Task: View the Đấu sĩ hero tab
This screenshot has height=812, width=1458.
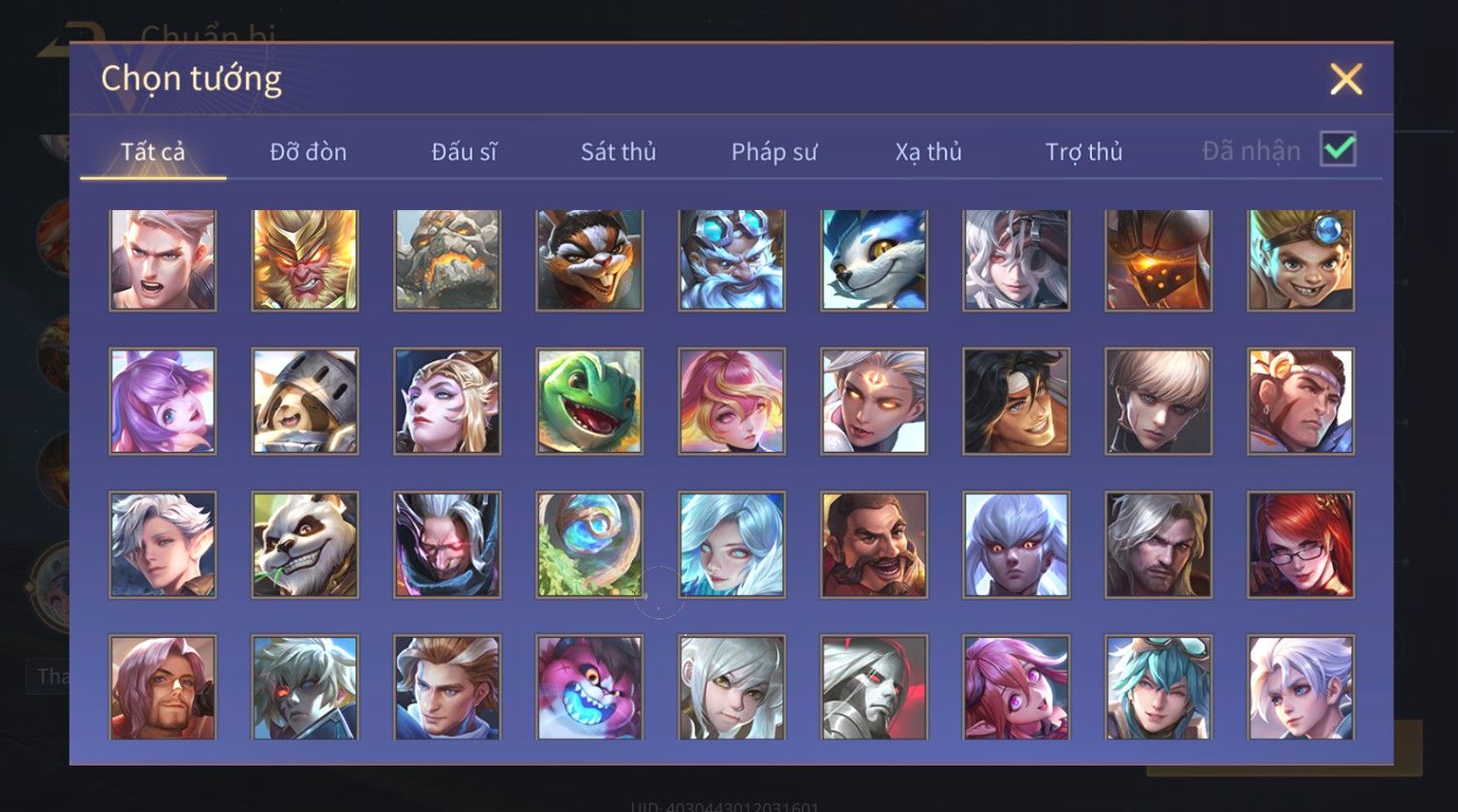Action: pyautogui.click(x=464, y=152)
